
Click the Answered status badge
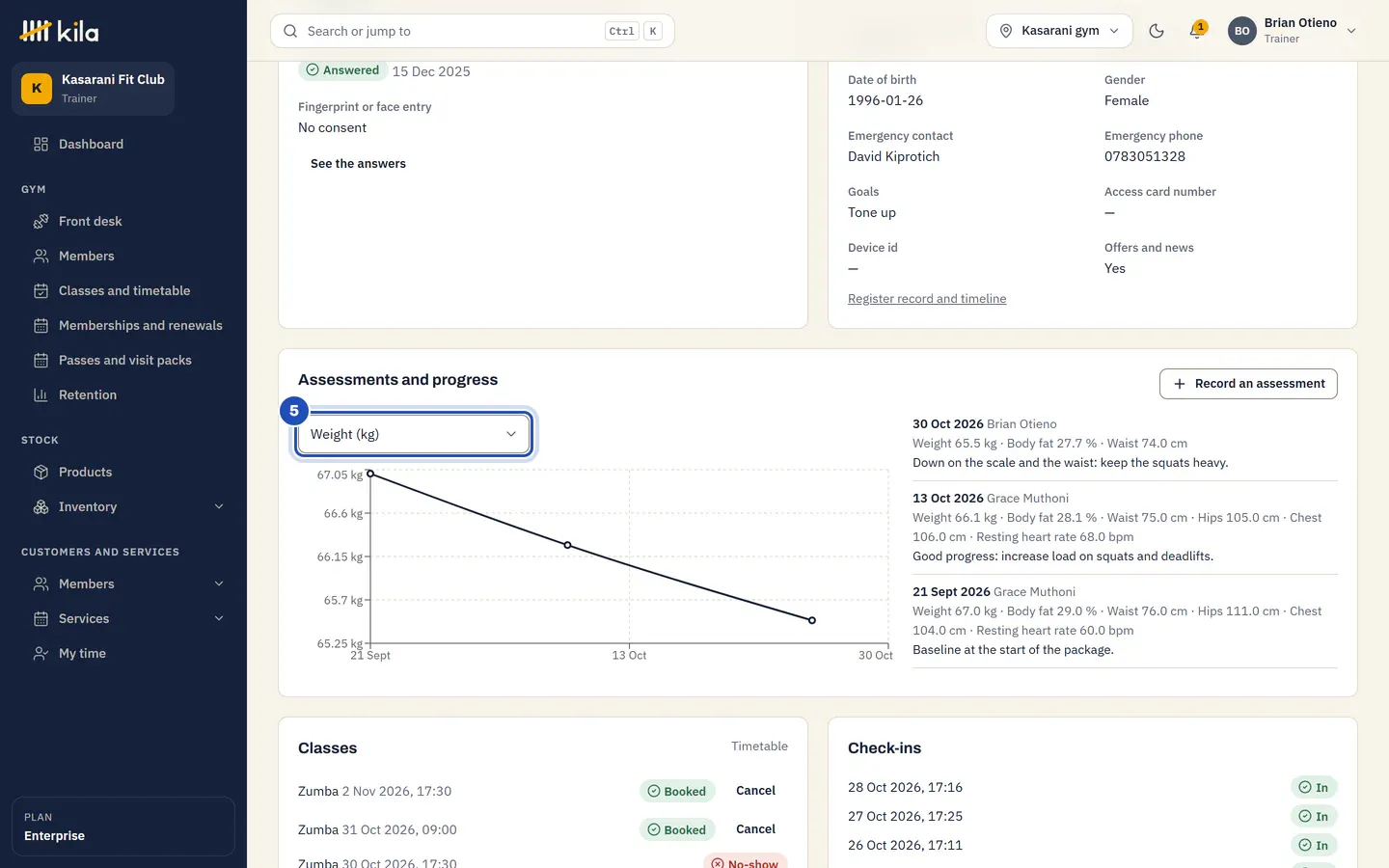click(342, 70)
